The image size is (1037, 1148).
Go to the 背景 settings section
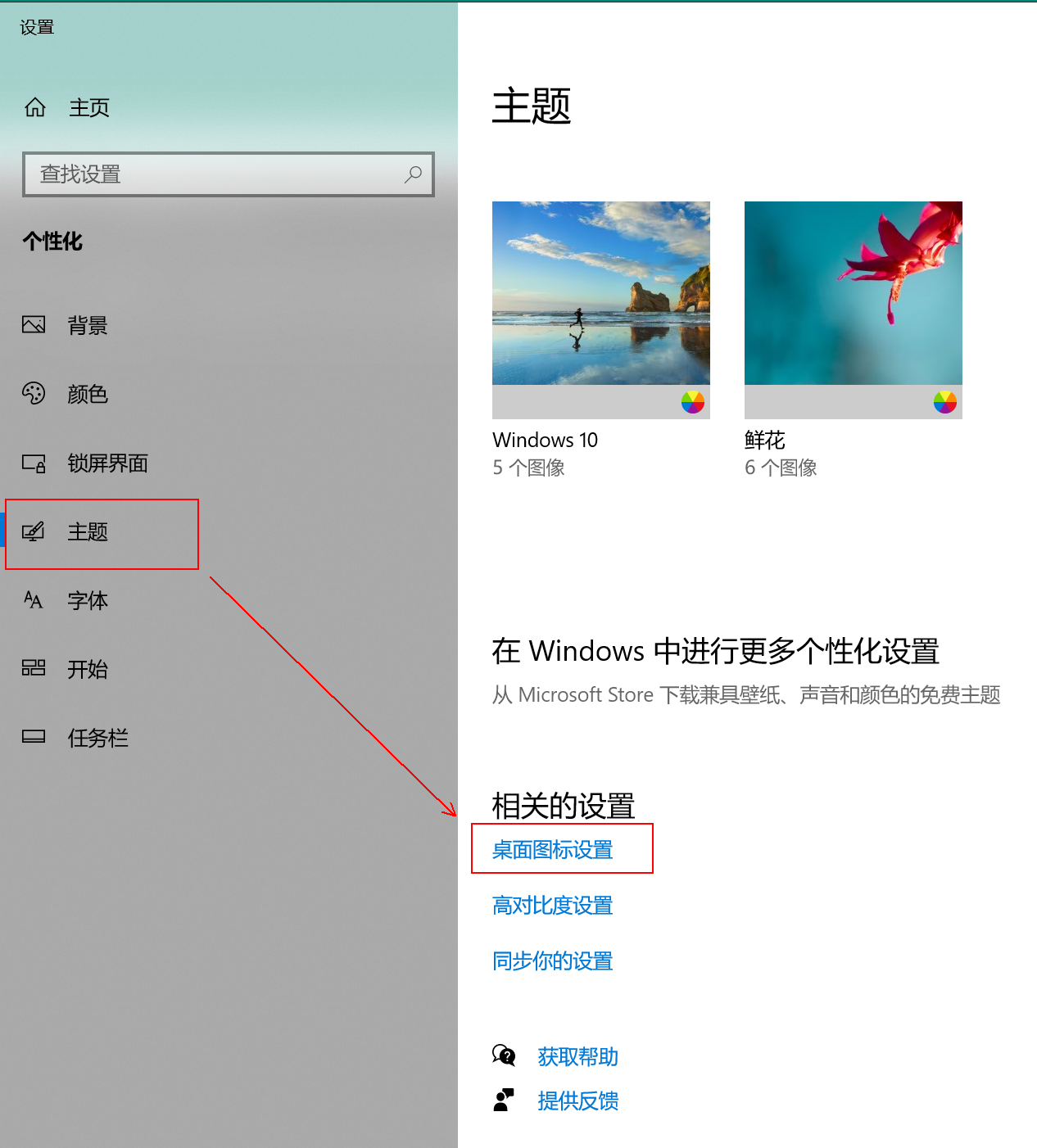(x=88, y=326)
